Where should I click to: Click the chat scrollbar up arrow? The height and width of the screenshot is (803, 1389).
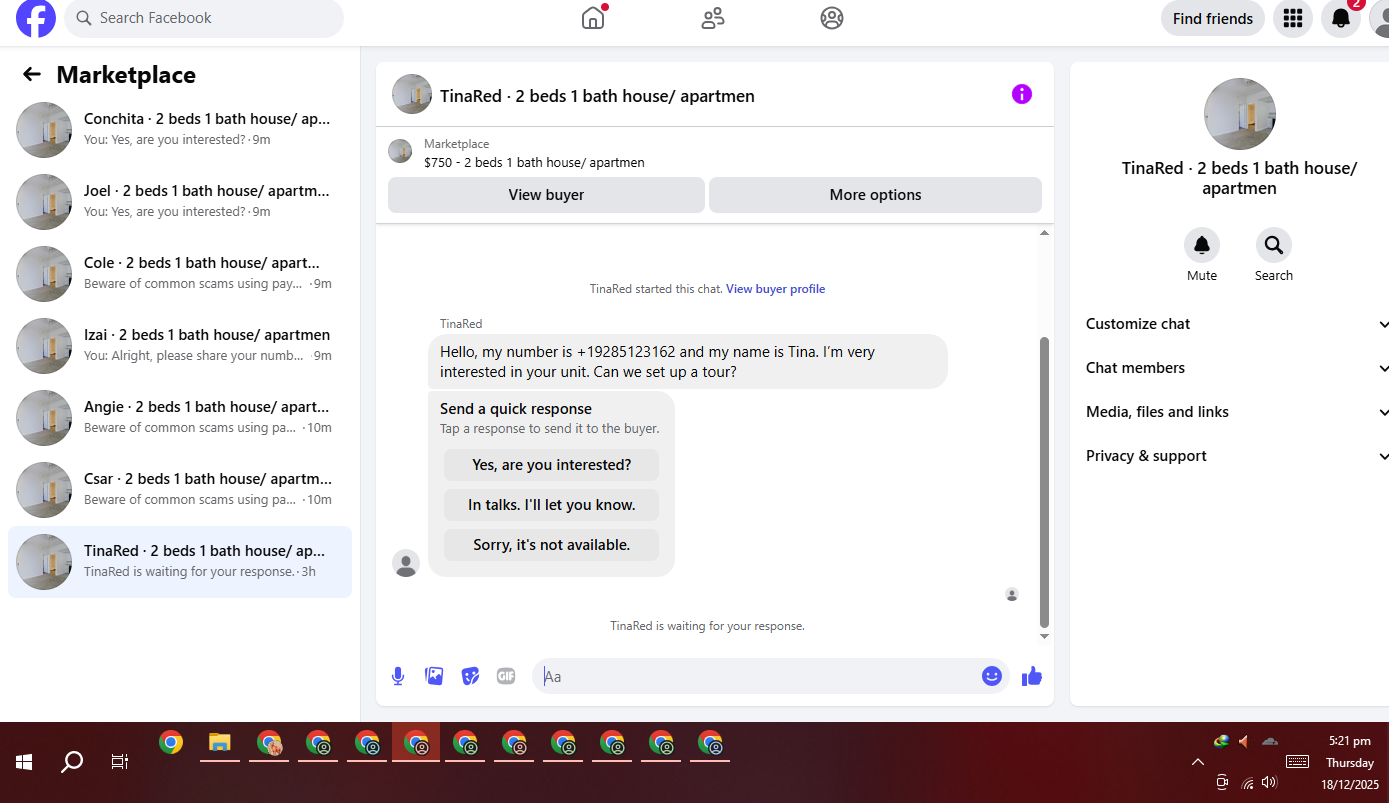1045,233
